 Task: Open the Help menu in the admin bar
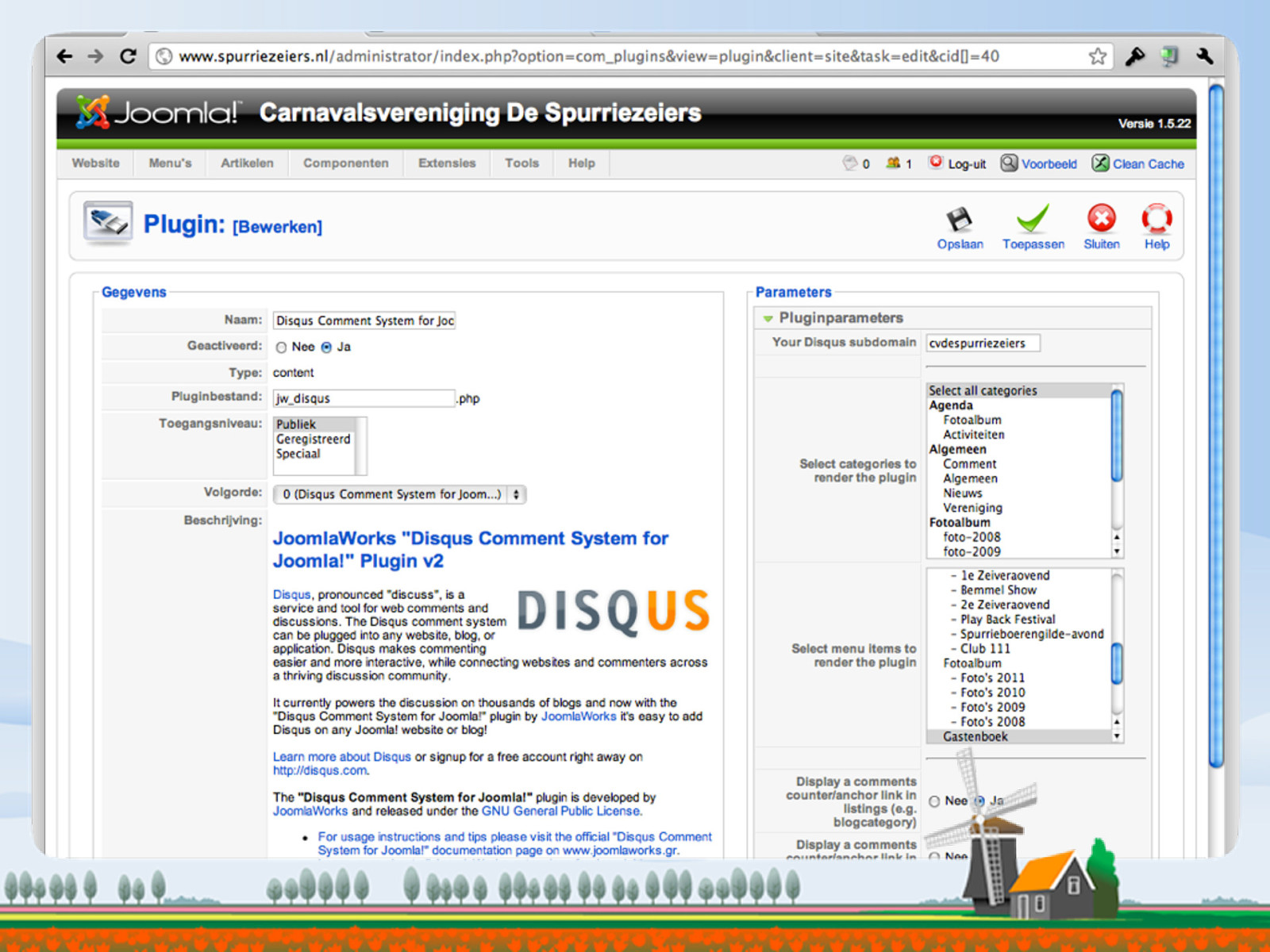pos(581,163)
